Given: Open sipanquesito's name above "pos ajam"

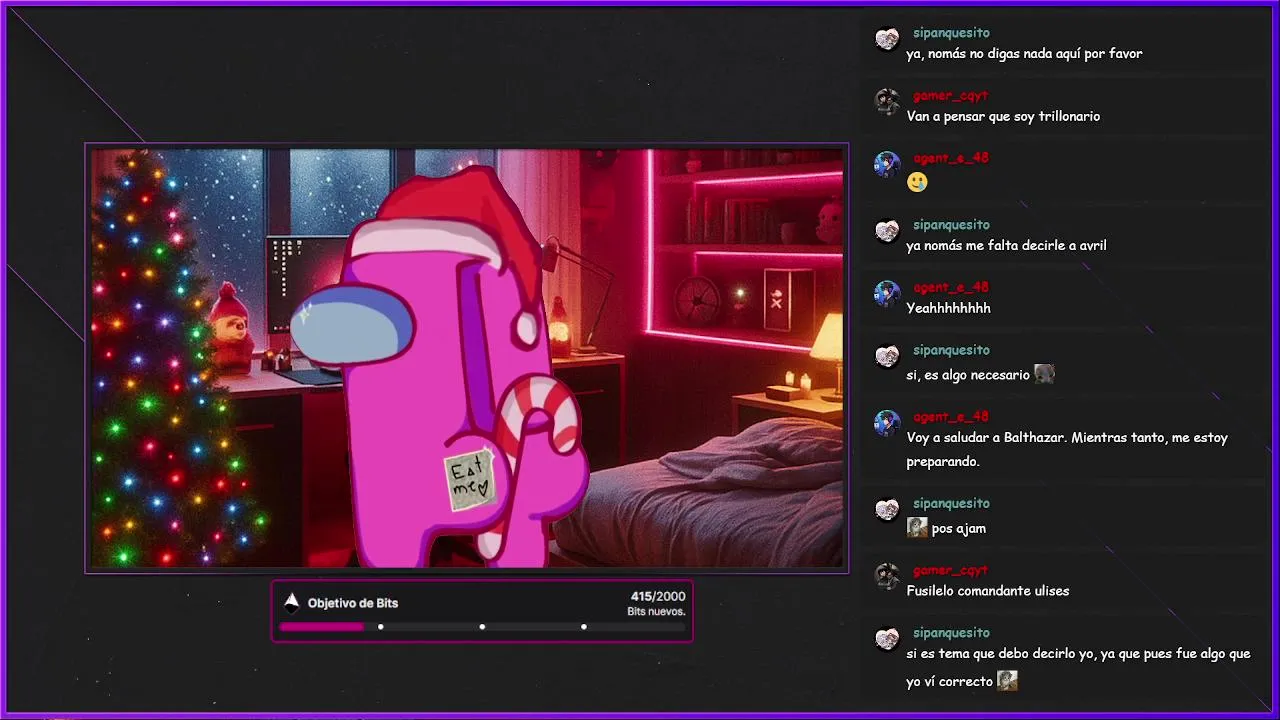Looking at the screenshot, I should point(951,503).
